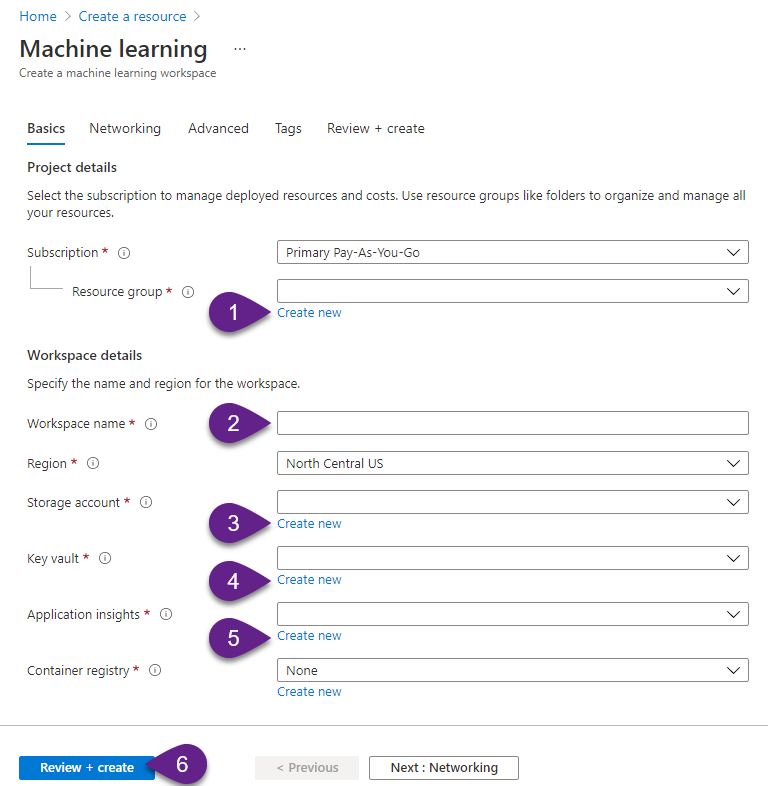Go to Home breadcrumb link

38,17
